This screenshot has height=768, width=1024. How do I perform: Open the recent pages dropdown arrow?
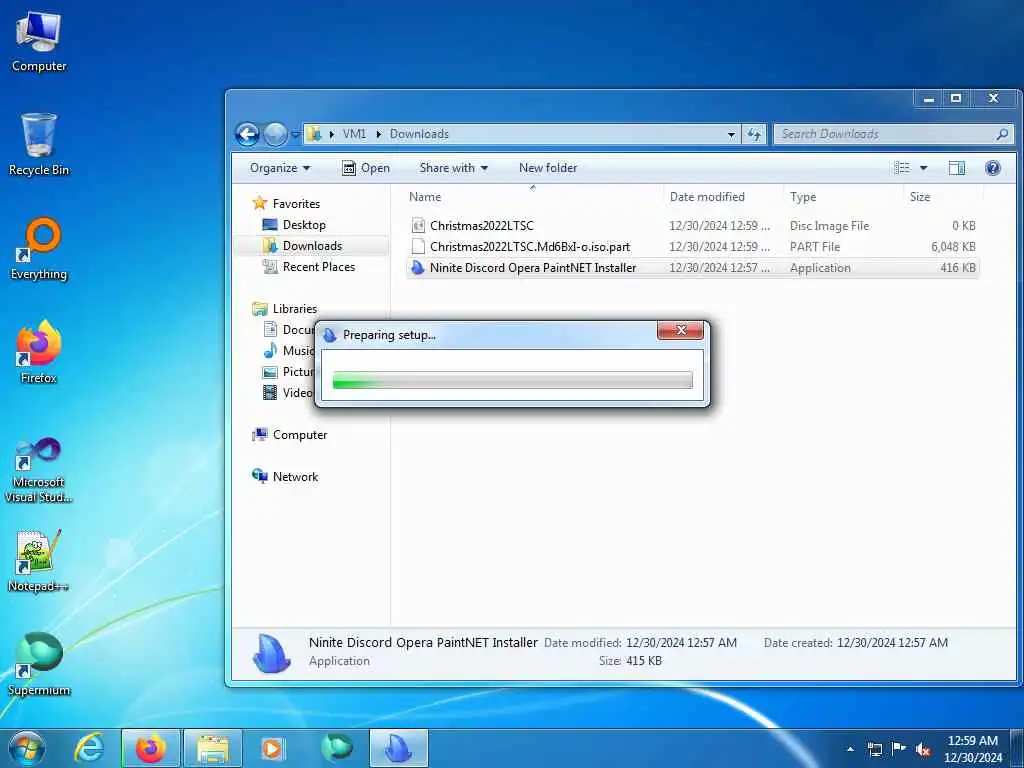(x=295, y=135)
